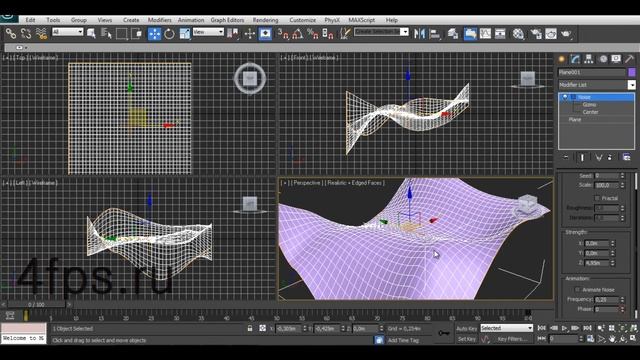Click the Bind to Space Warp icon
This screenshot has height=360, width=640.
coord(41,33)
